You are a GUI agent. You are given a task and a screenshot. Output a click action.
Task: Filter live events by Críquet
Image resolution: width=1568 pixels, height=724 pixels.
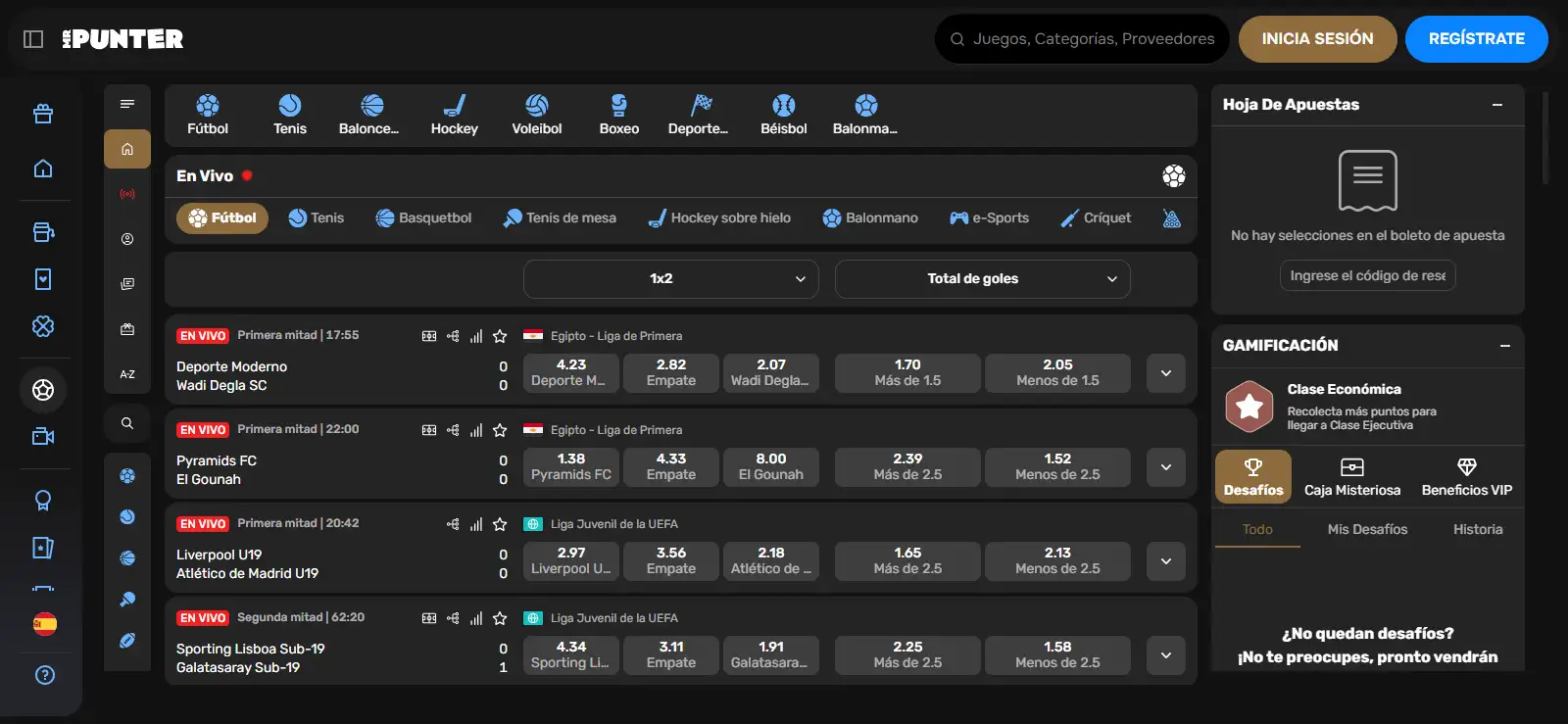[x=1097, y=217]
